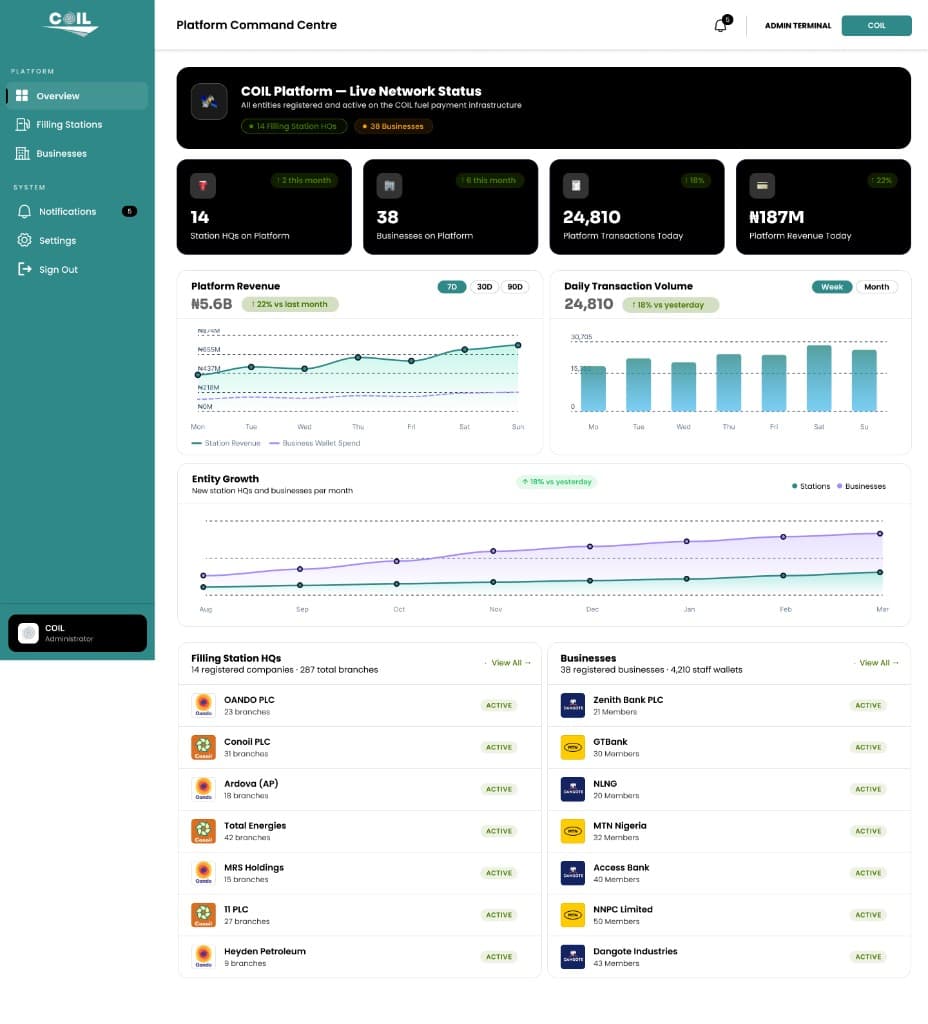Click the notifications count badge in sidebar

(x=129, y=211)
